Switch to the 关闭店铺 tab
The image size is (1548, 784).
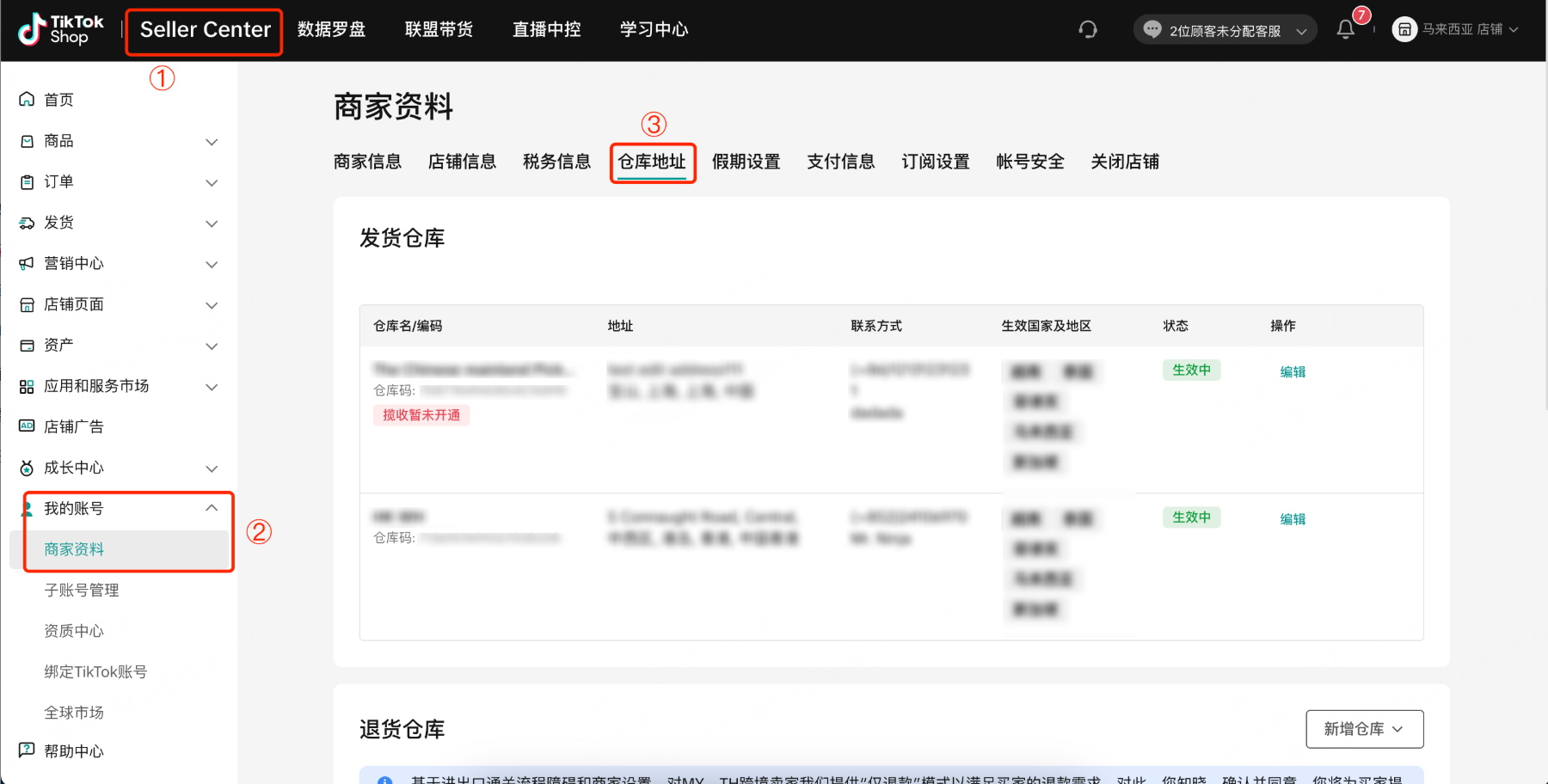[1125, 162]
